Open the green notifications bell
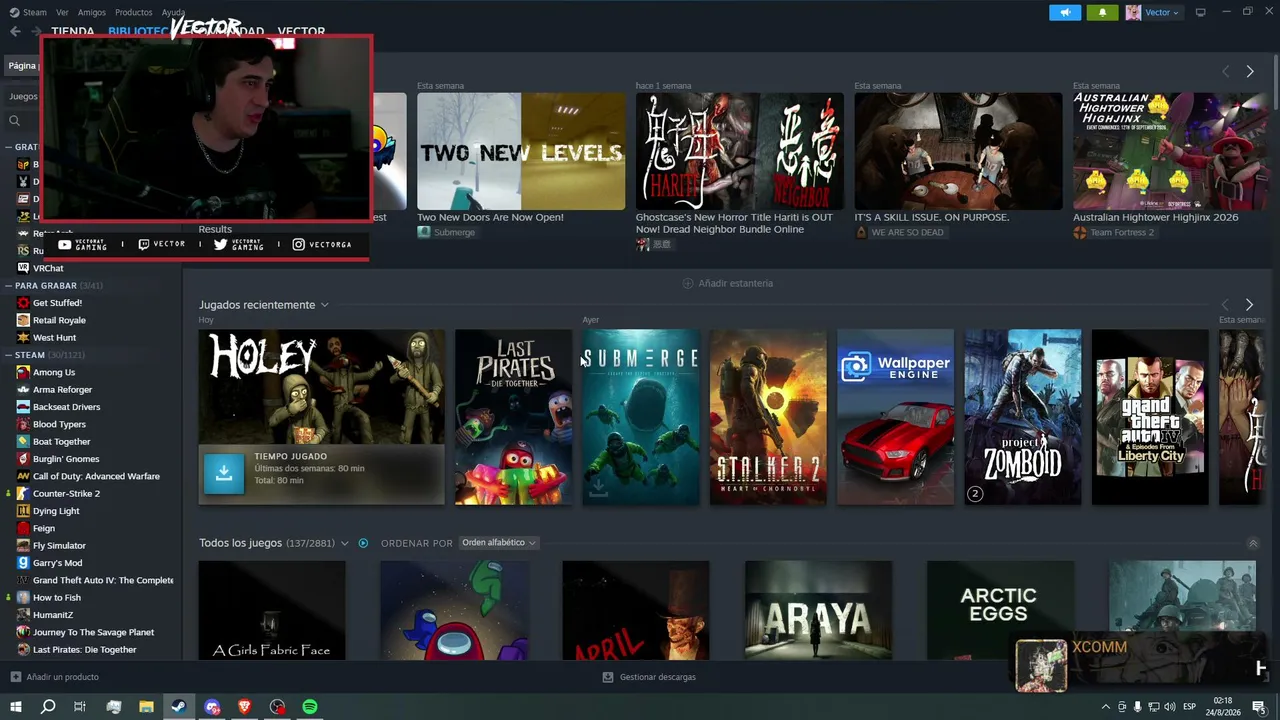 click(x=1102, y=12)
